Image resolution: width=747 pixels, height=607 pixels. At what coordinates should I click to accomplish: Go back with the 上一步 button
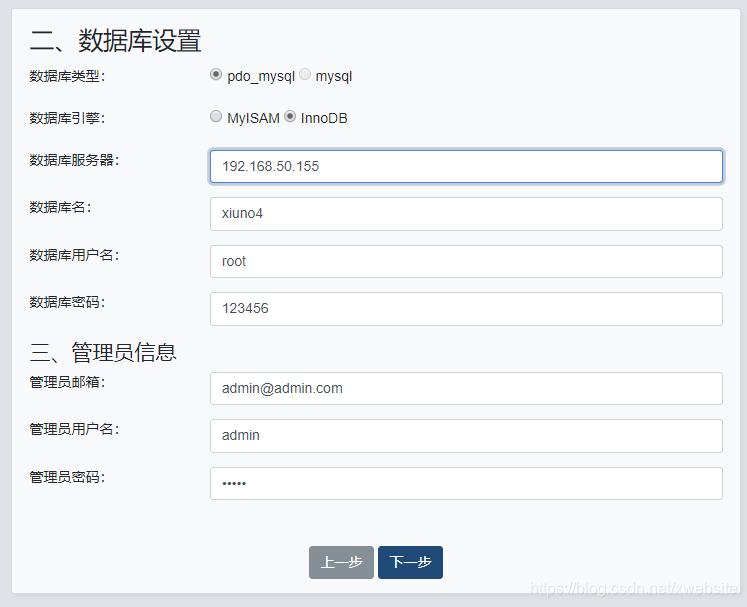[341, 563]
